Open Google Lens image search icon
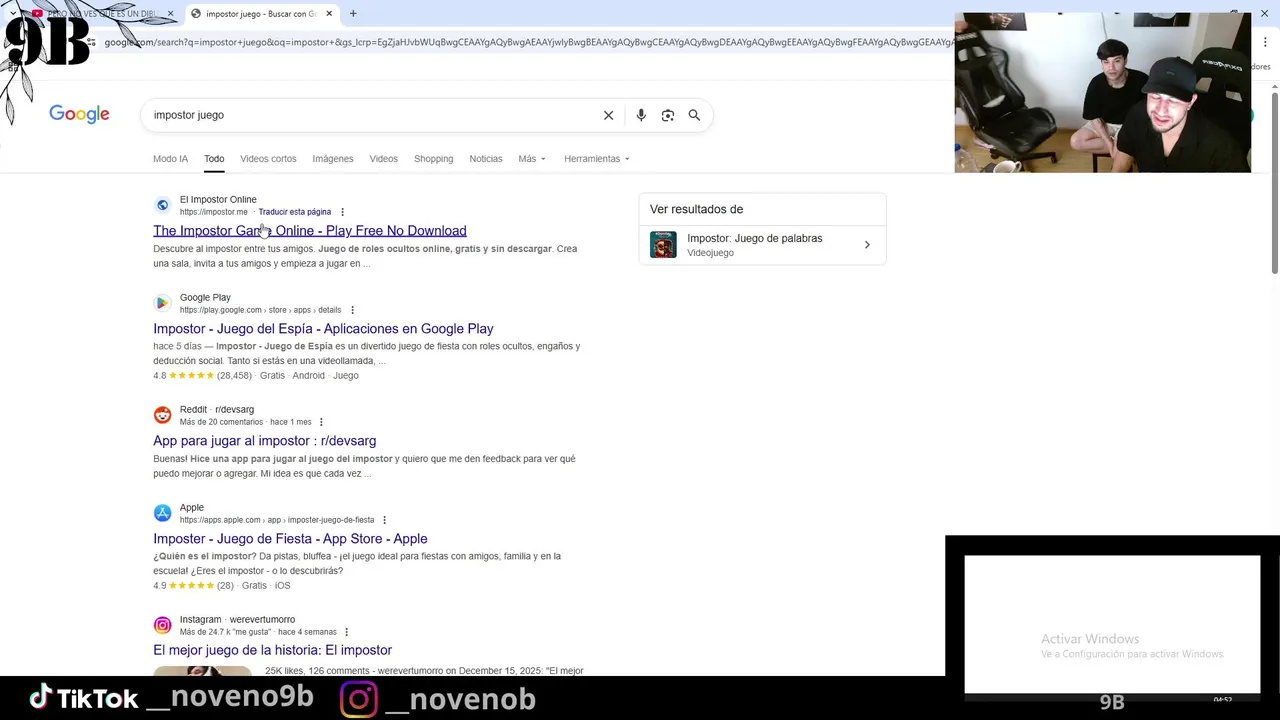Image resolution: width=1280 pixels, height=720 pixels. point(668,115)
